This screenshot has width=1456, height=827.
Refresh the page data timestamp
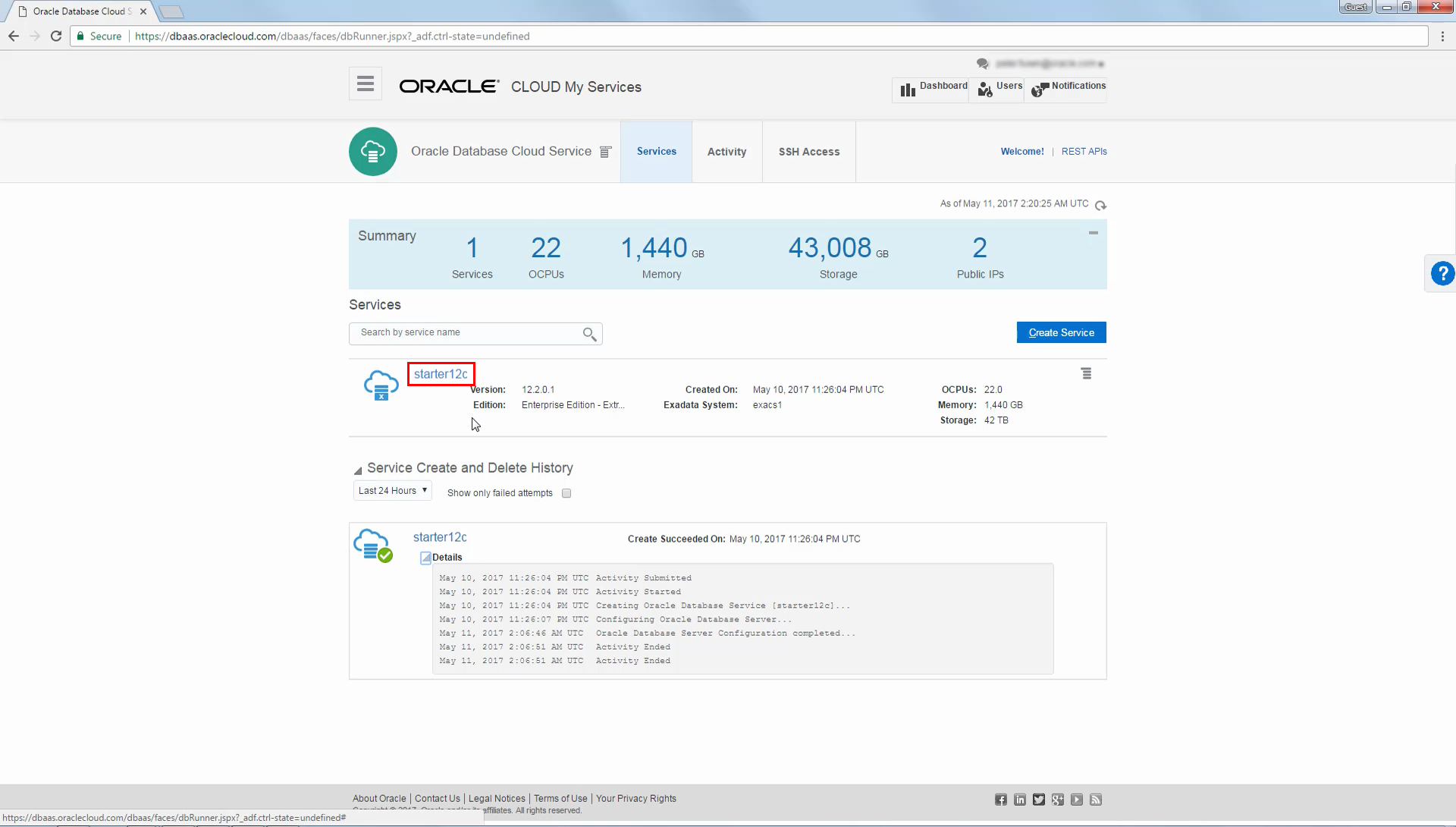click(x=1101, y=206)
